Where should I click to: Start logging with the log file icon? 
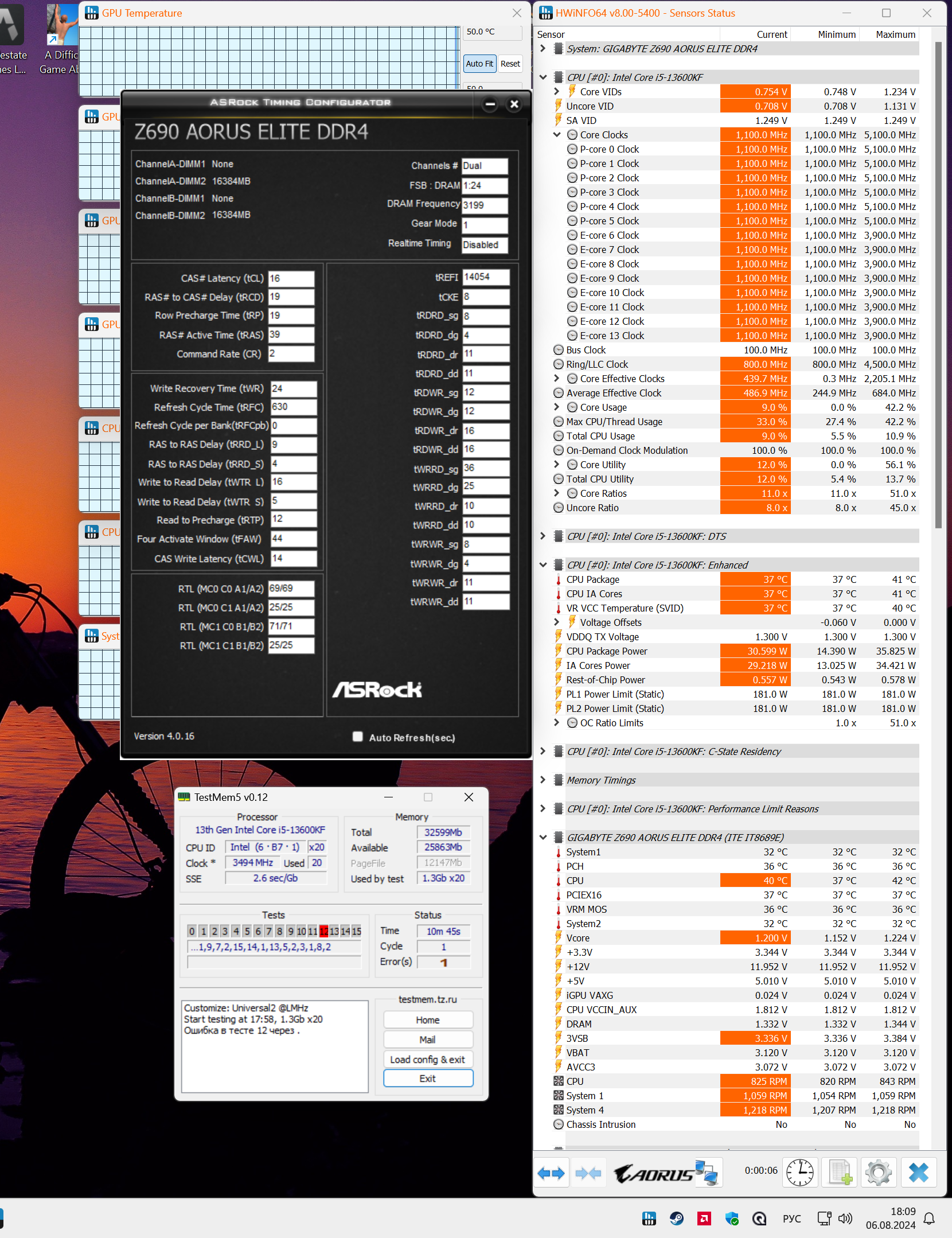coord(840,1173)
